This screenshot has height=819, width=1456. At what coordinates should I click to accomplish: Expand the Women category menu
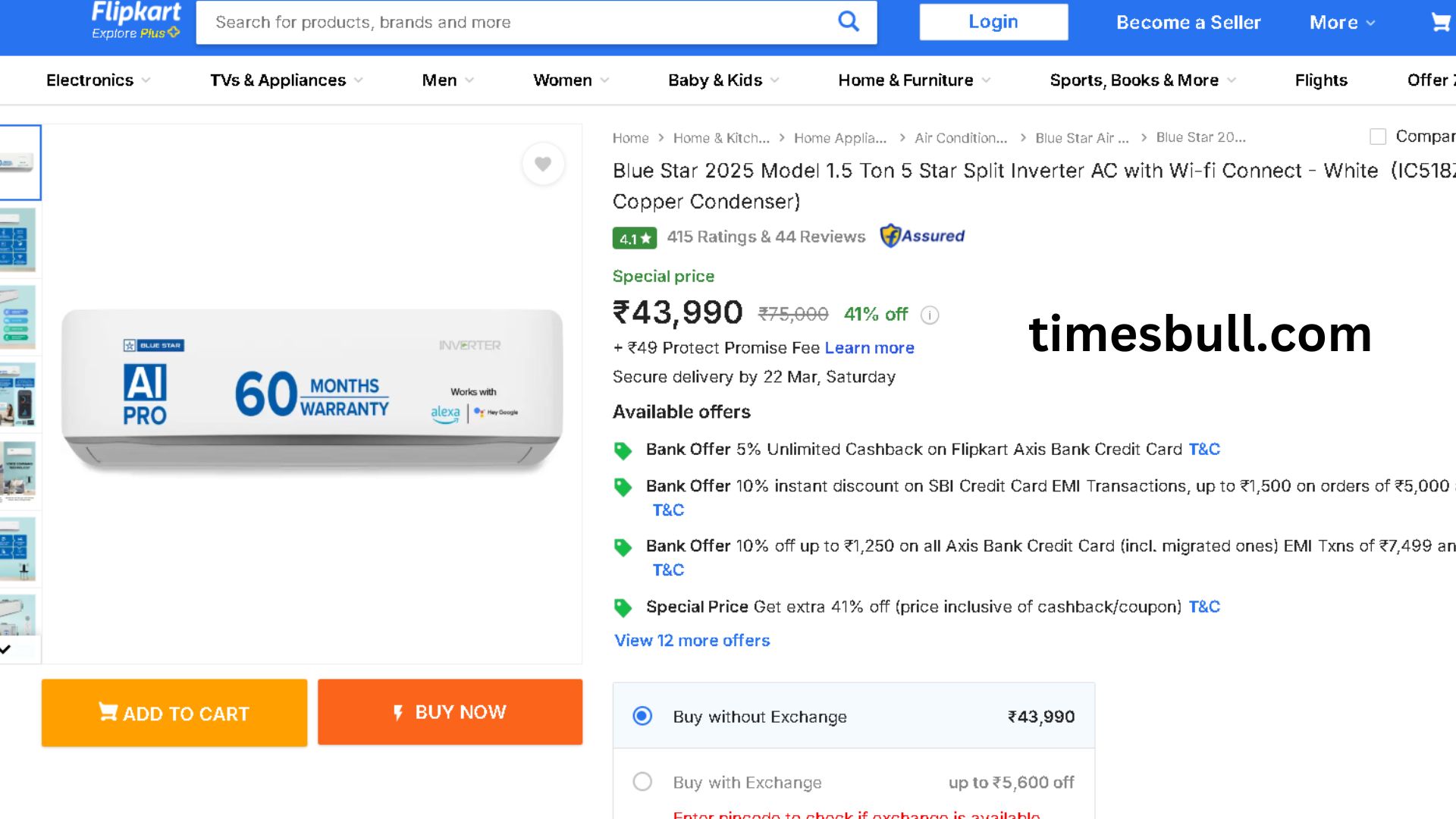570,80
